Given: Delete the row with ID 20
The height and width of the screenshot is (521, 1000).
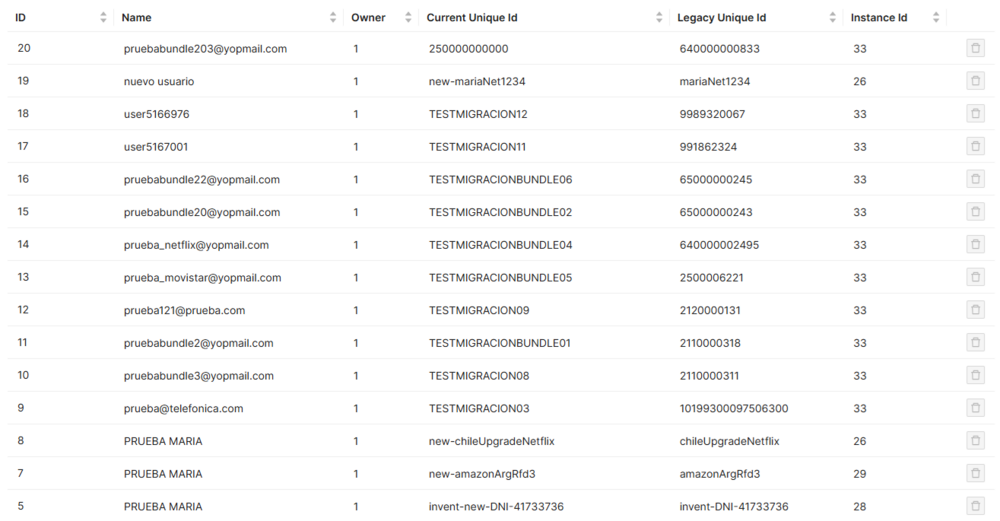Looking at the screenshot, I should click(x=975, y=49).
